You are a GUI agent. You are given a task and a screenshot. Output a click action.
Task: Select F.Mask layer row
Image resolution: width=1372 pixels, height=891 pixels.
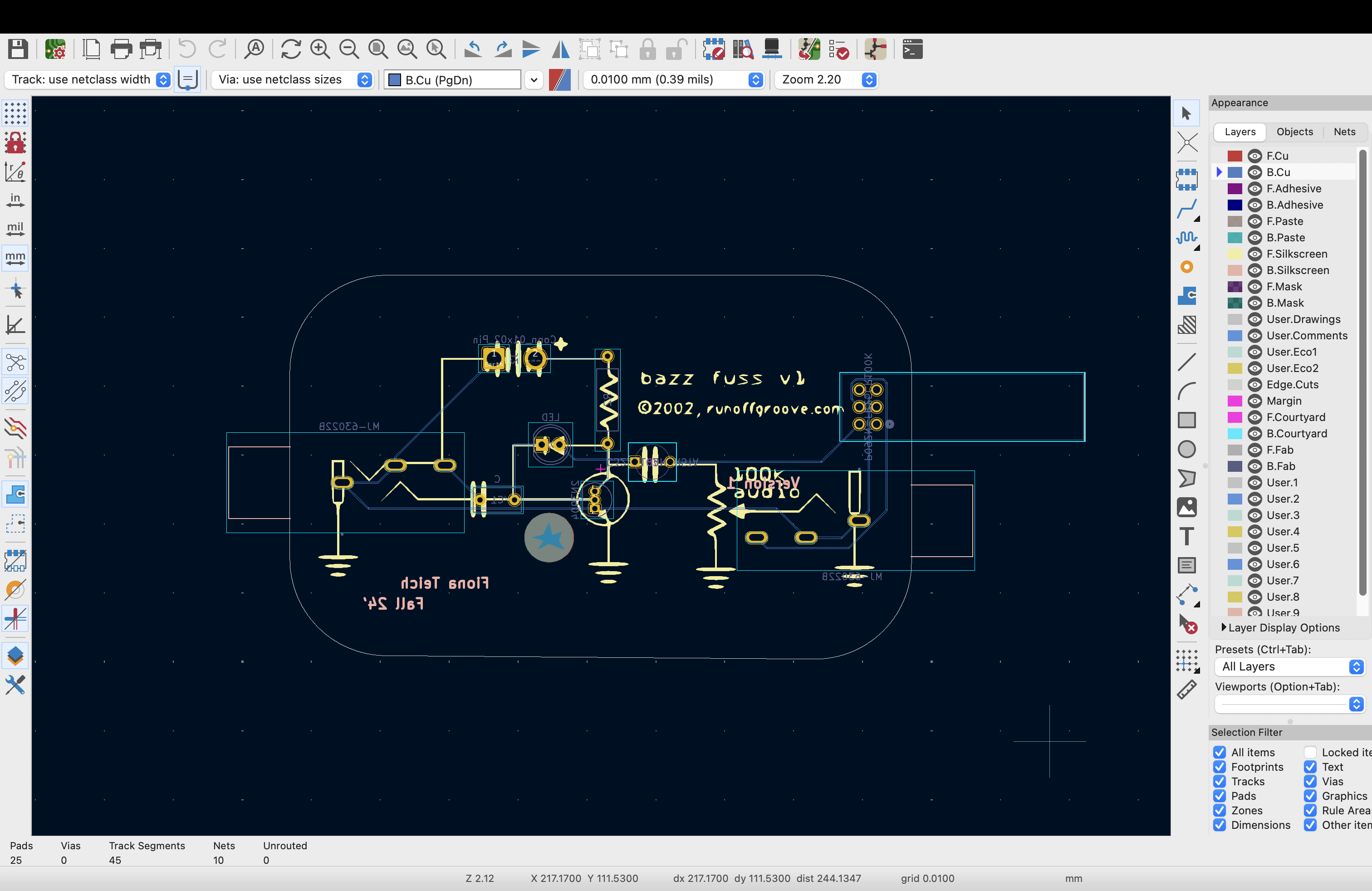(x=1284, y=286)
